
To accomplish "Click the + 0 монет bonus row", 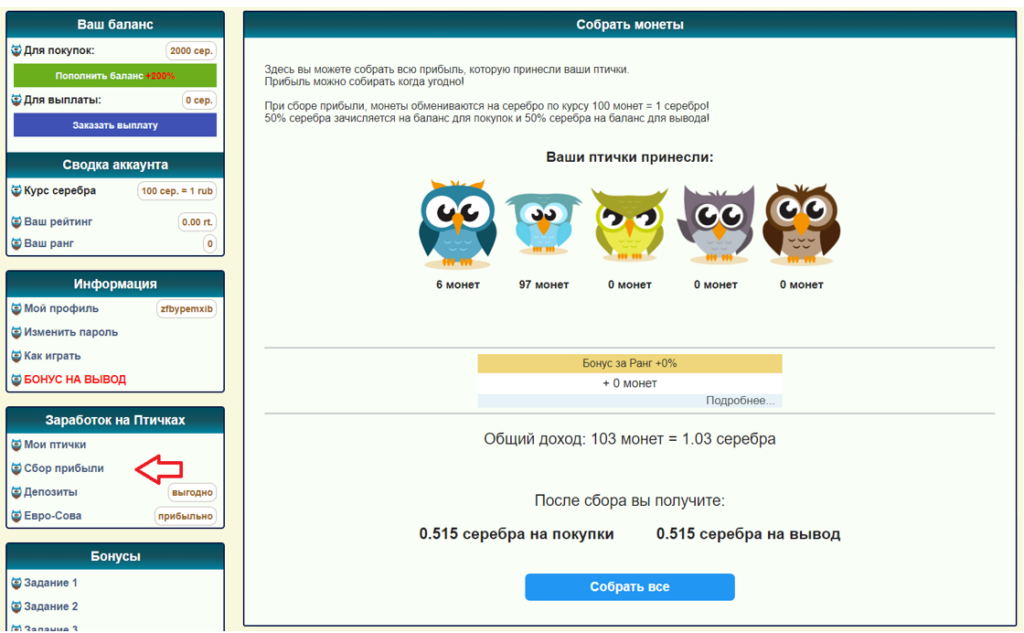I will (x=630, y=383).
